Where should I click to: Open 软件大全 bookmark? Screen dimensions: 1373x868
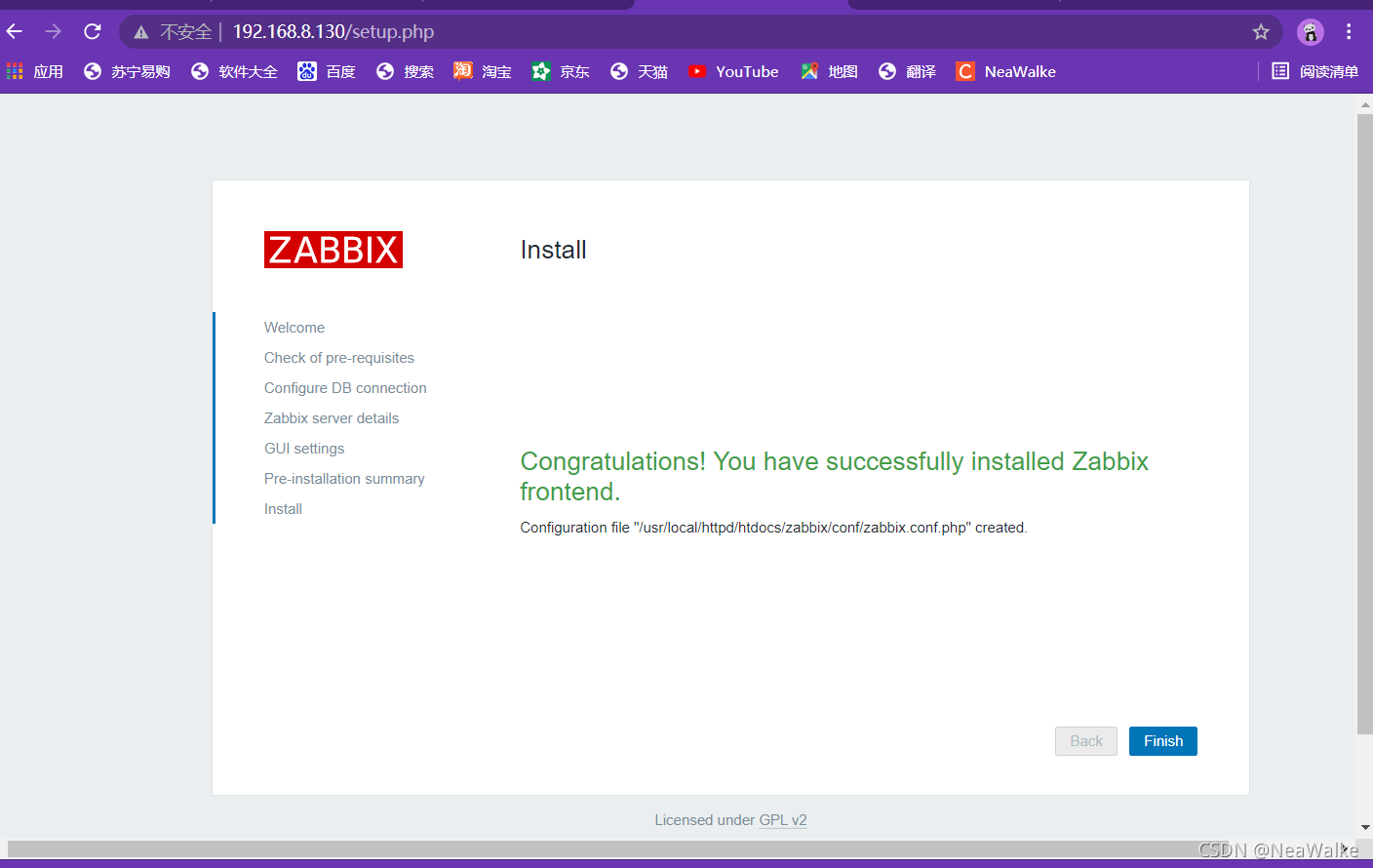[x=235, y=71]
